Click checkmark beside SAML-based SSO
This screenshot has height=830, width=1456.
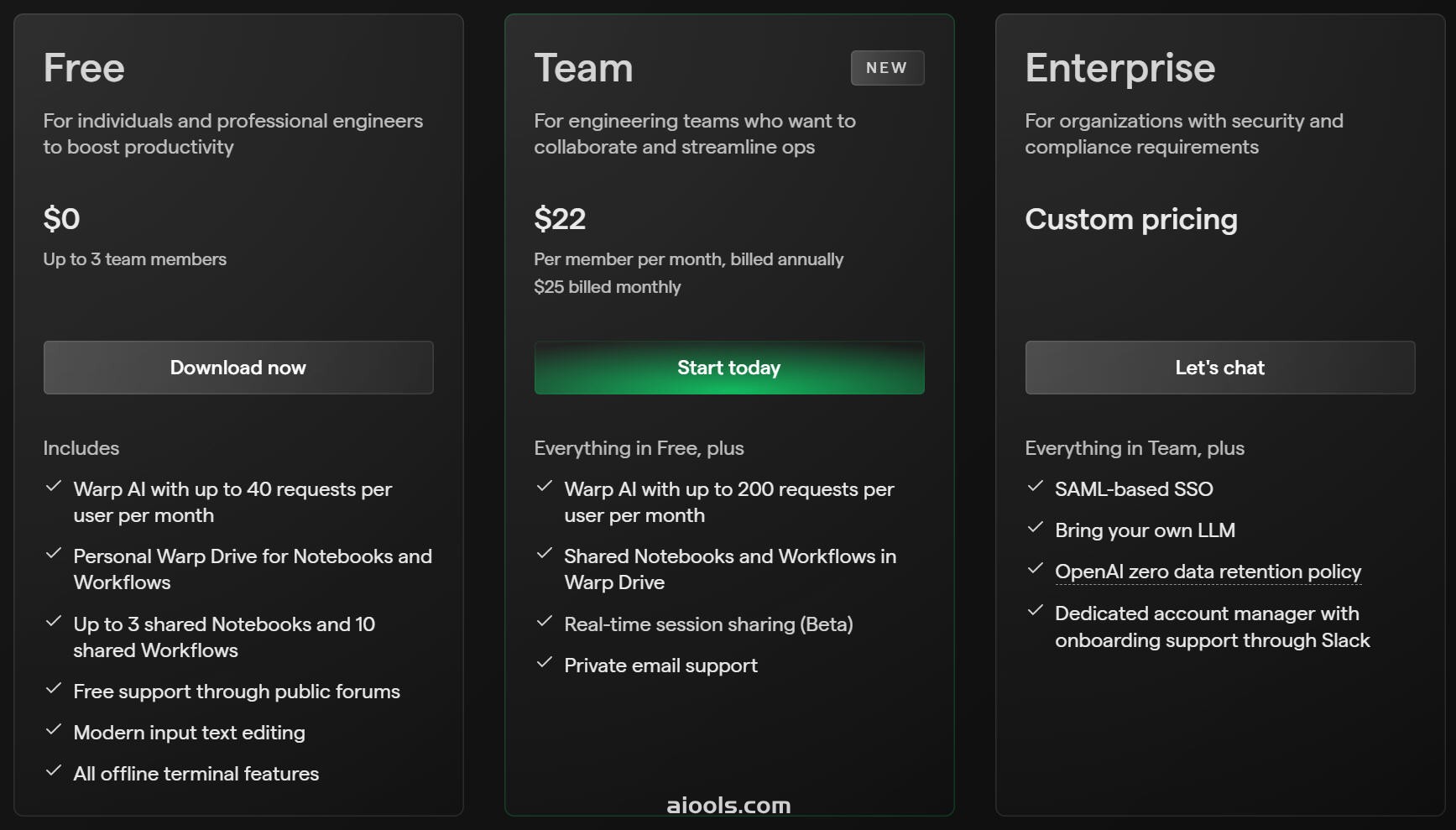[x=1036, y=486]
